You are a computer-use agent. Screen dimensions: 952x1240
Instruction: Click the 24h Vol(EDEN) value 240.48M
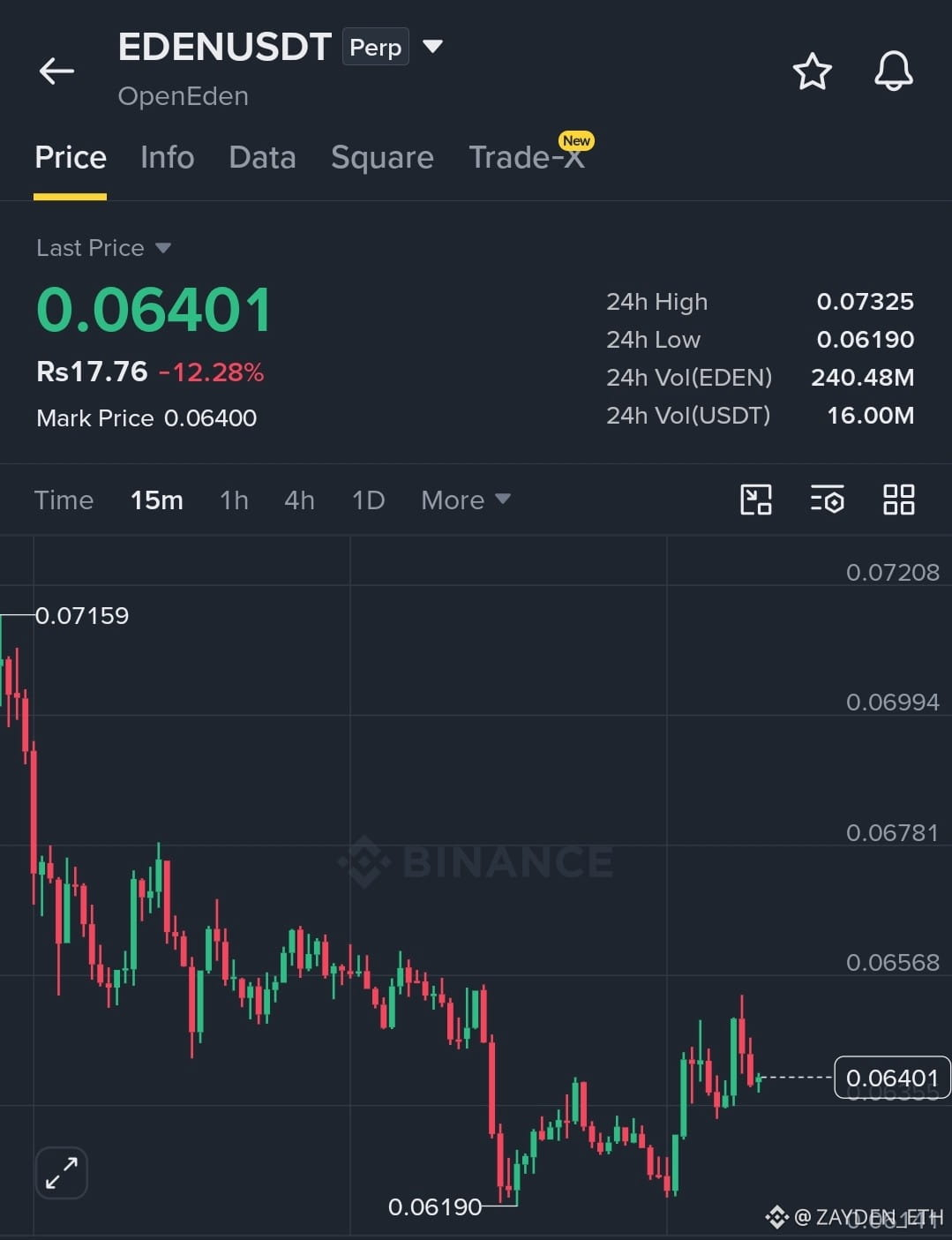(862, 378)
